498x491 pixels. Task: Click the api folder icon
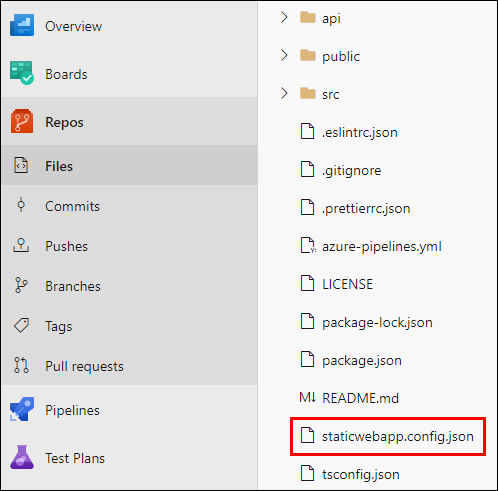307,17
